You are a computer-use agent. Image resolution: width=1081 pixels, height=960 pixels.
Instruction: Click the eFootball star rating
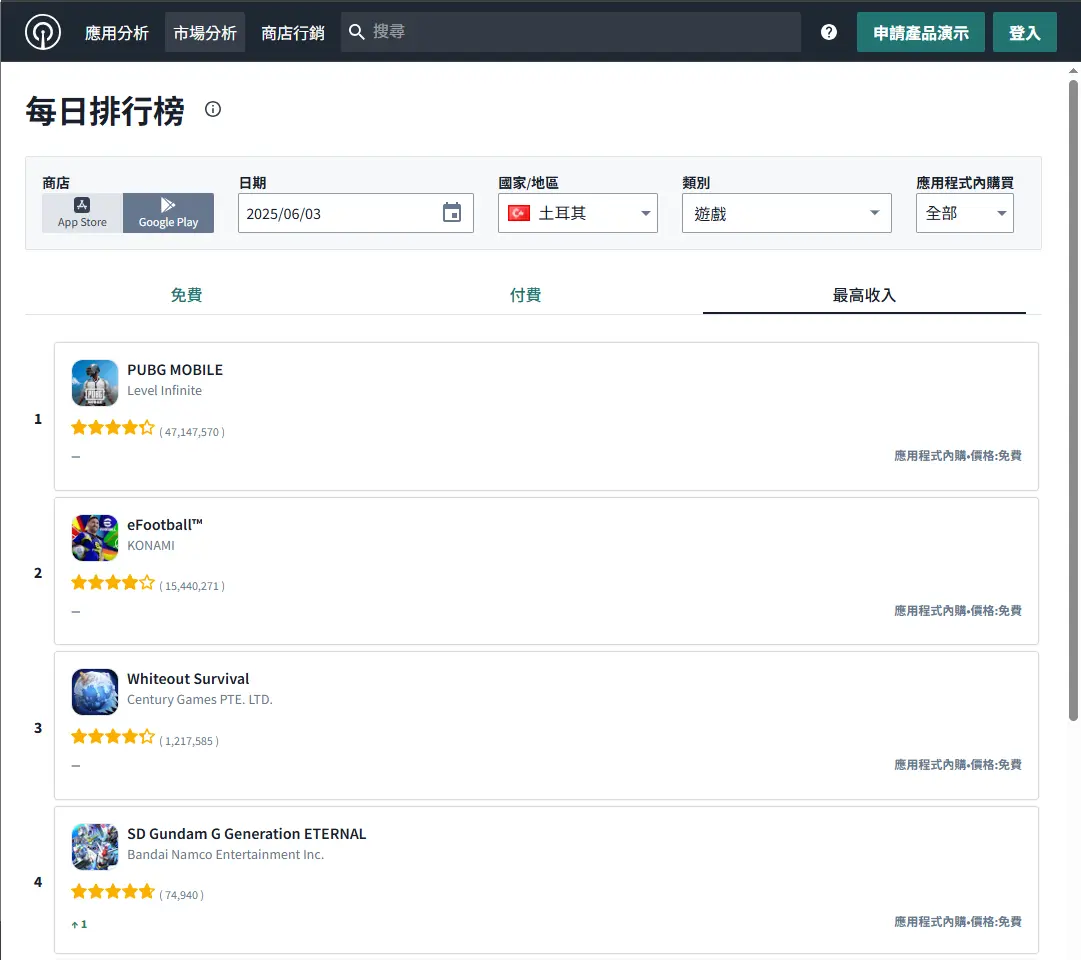tap(113, 583)
